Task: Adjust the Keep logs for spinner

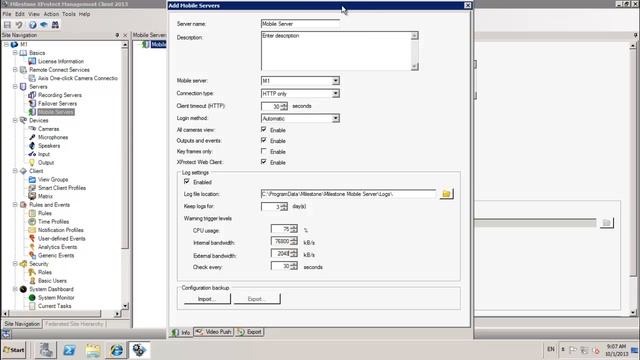Action: click(284, 207)
